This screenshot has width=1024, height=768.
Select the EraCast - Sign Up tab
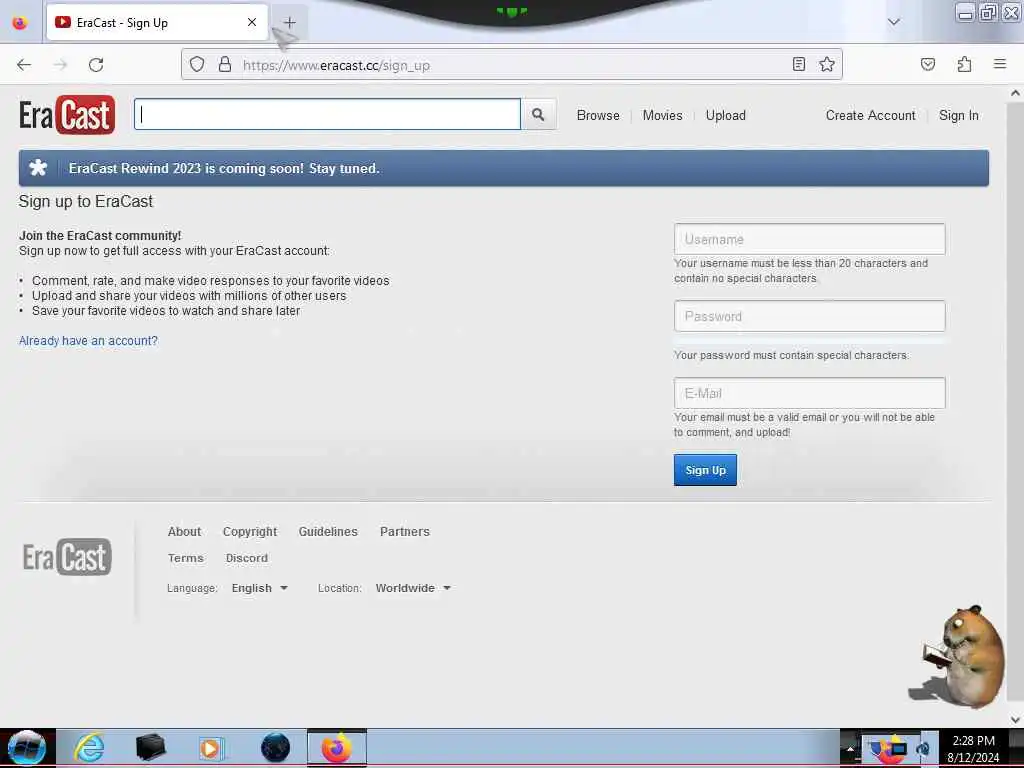(x=157, y=22)
